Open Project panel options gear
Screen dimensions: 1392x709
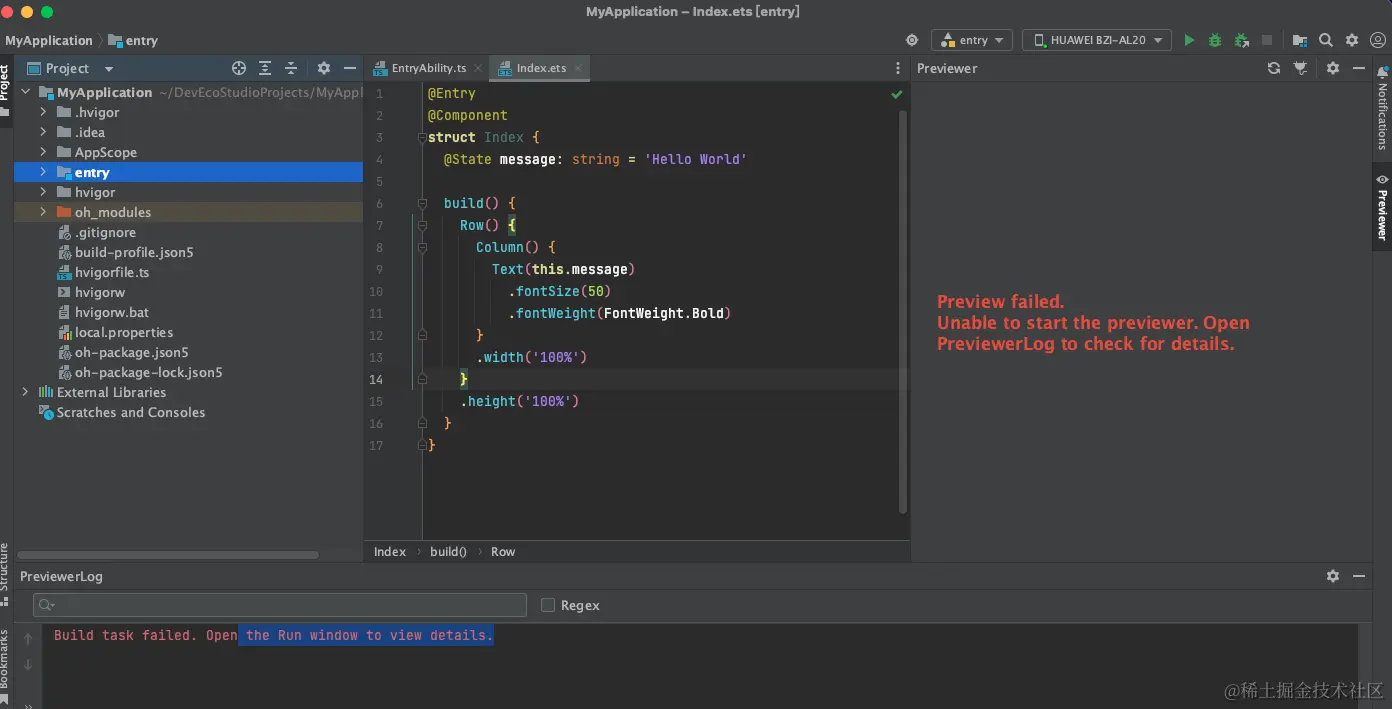(x=324, y=68)
